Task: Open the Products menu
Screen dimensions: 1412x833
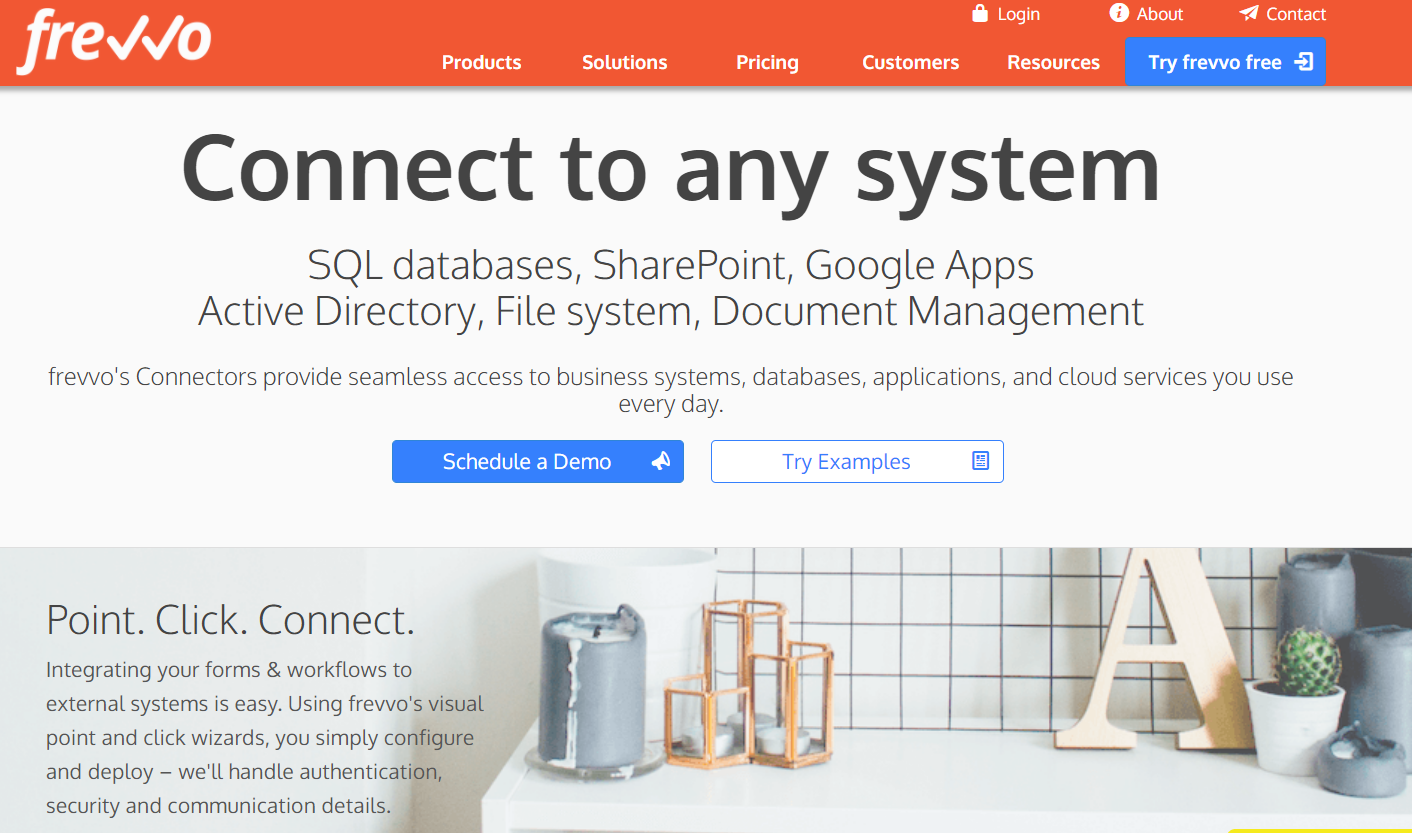Action: (x=482, y=62)
